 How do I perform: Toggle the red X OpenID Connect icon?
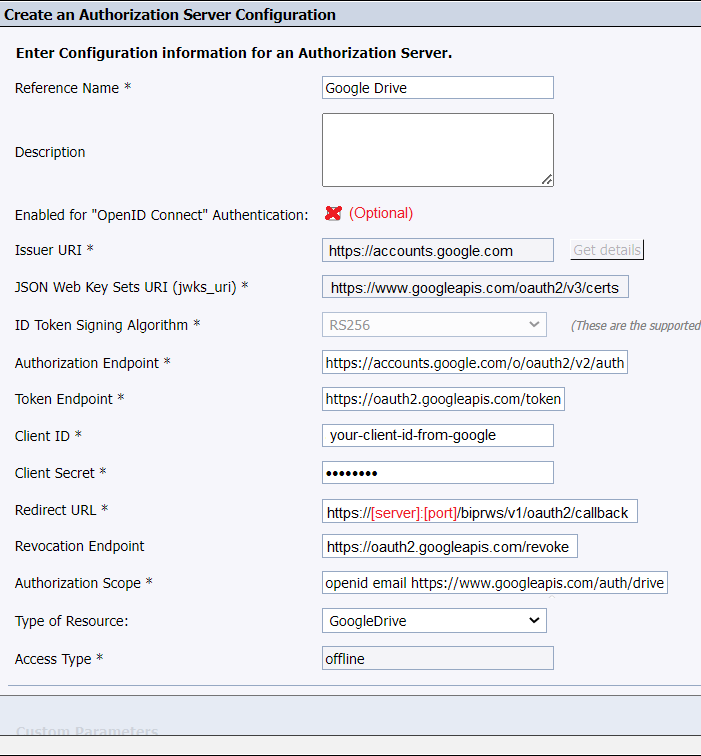pos(333,213)
